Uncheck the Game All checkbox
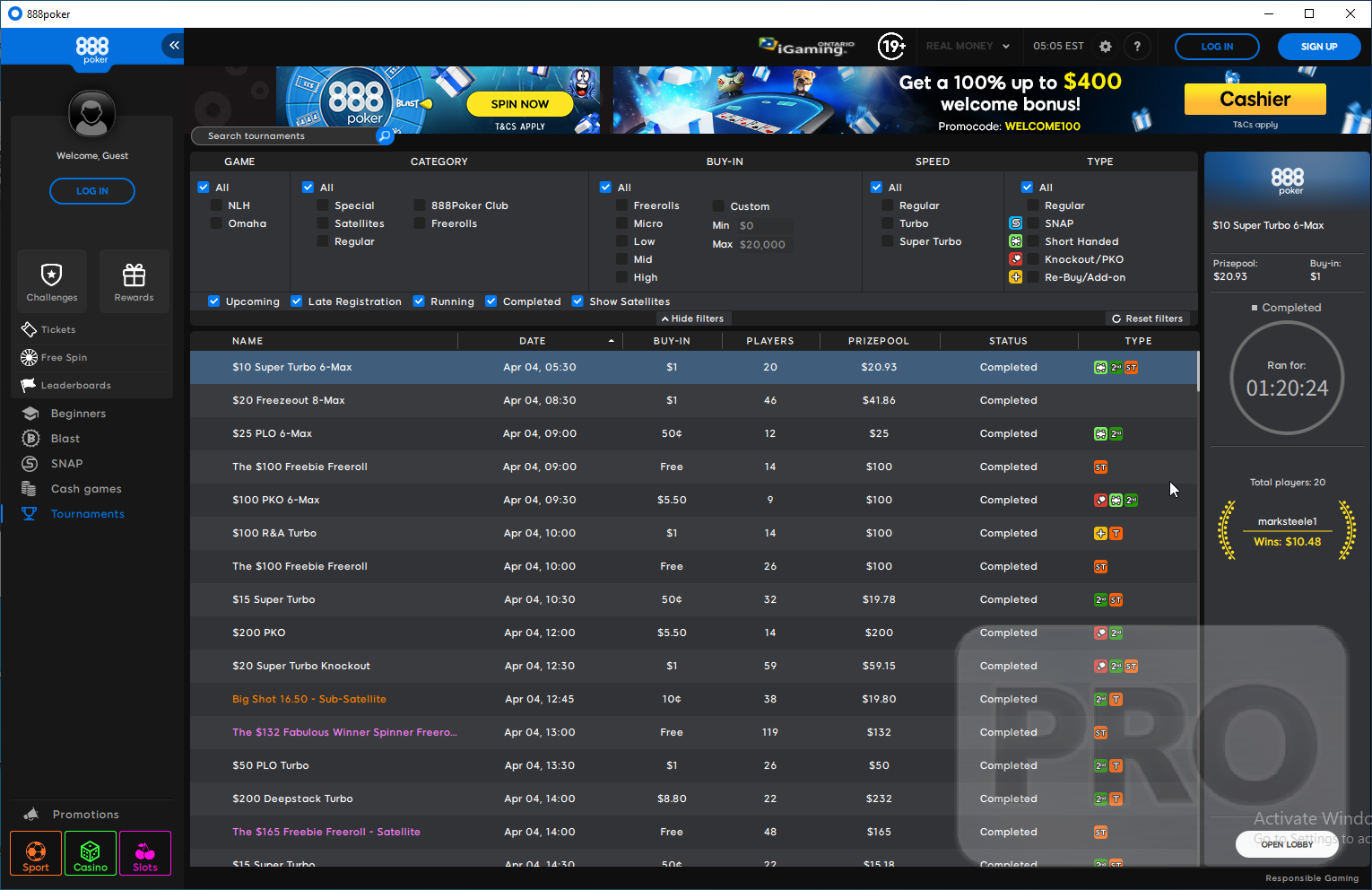1372x890 pixels. (x=204, y=188)
